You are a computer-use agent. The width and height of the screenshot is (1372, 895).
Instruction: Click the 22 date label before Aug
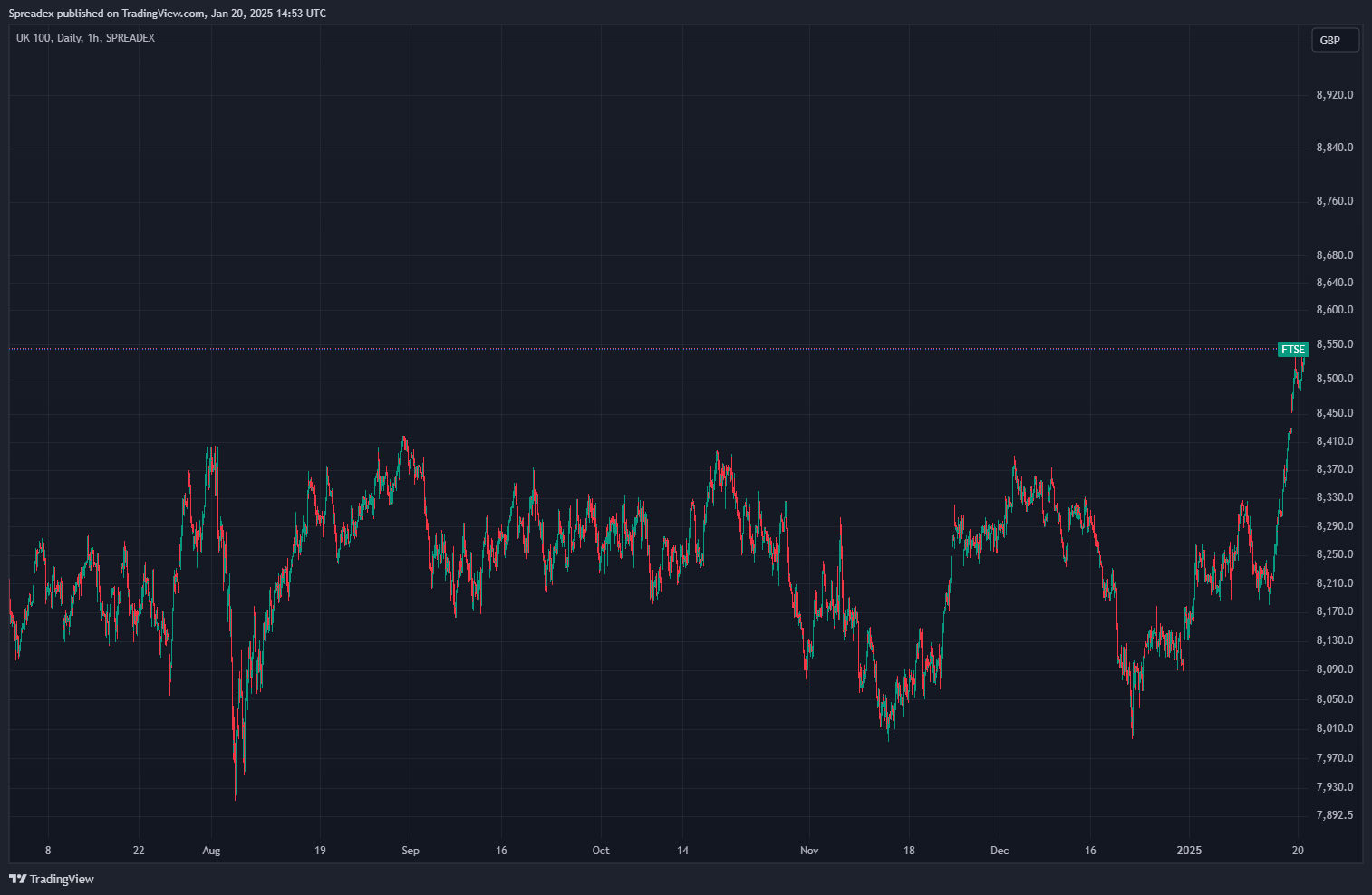tap(139, 851)
